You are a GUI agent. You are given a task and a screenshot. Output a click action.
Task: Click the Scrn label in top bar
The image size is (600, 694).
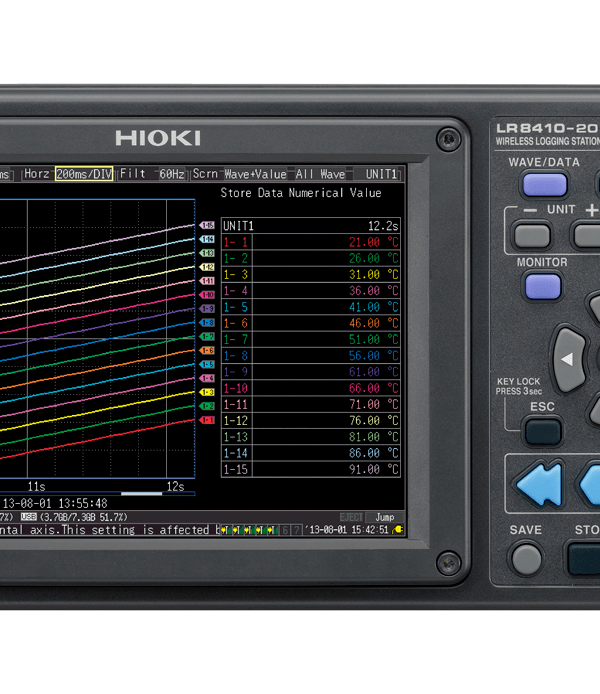205,174
